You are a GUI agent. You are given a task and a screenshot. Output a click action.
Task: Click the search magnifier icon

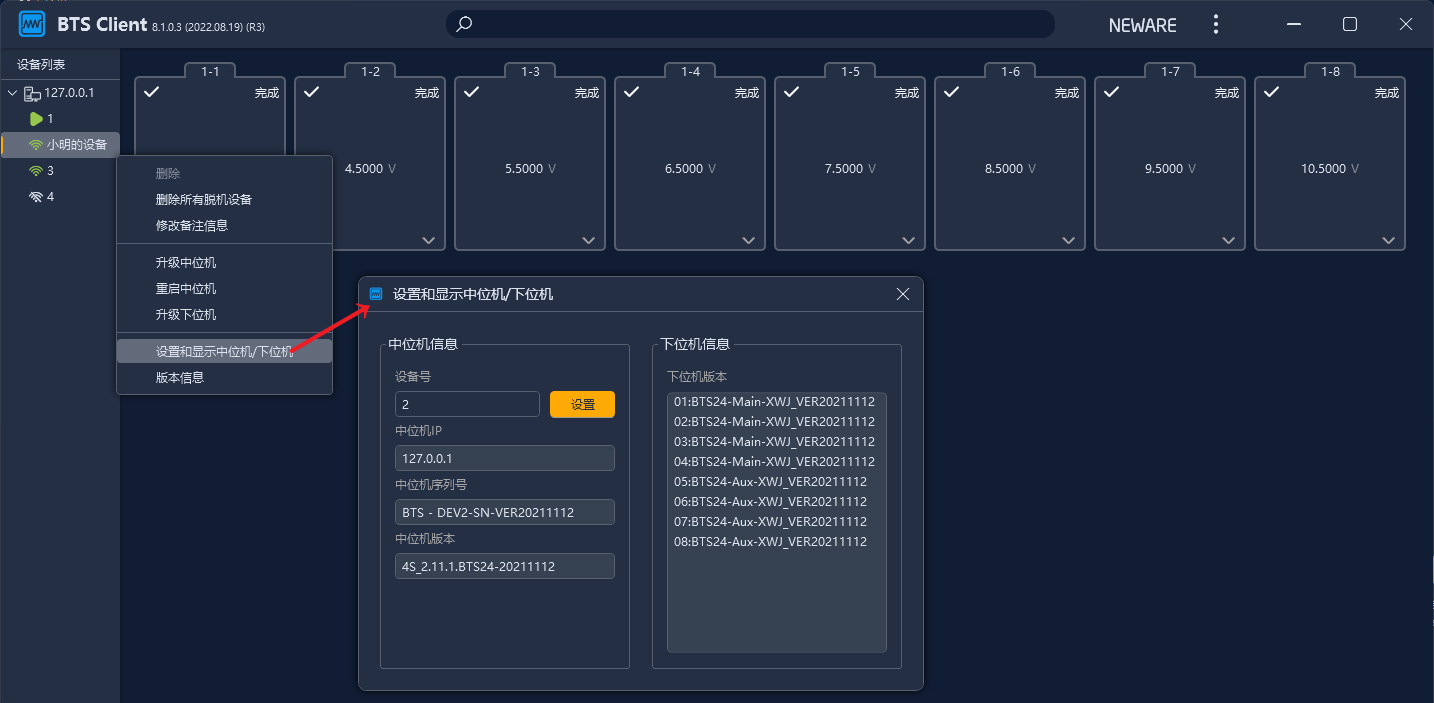[x=464, y=24]
